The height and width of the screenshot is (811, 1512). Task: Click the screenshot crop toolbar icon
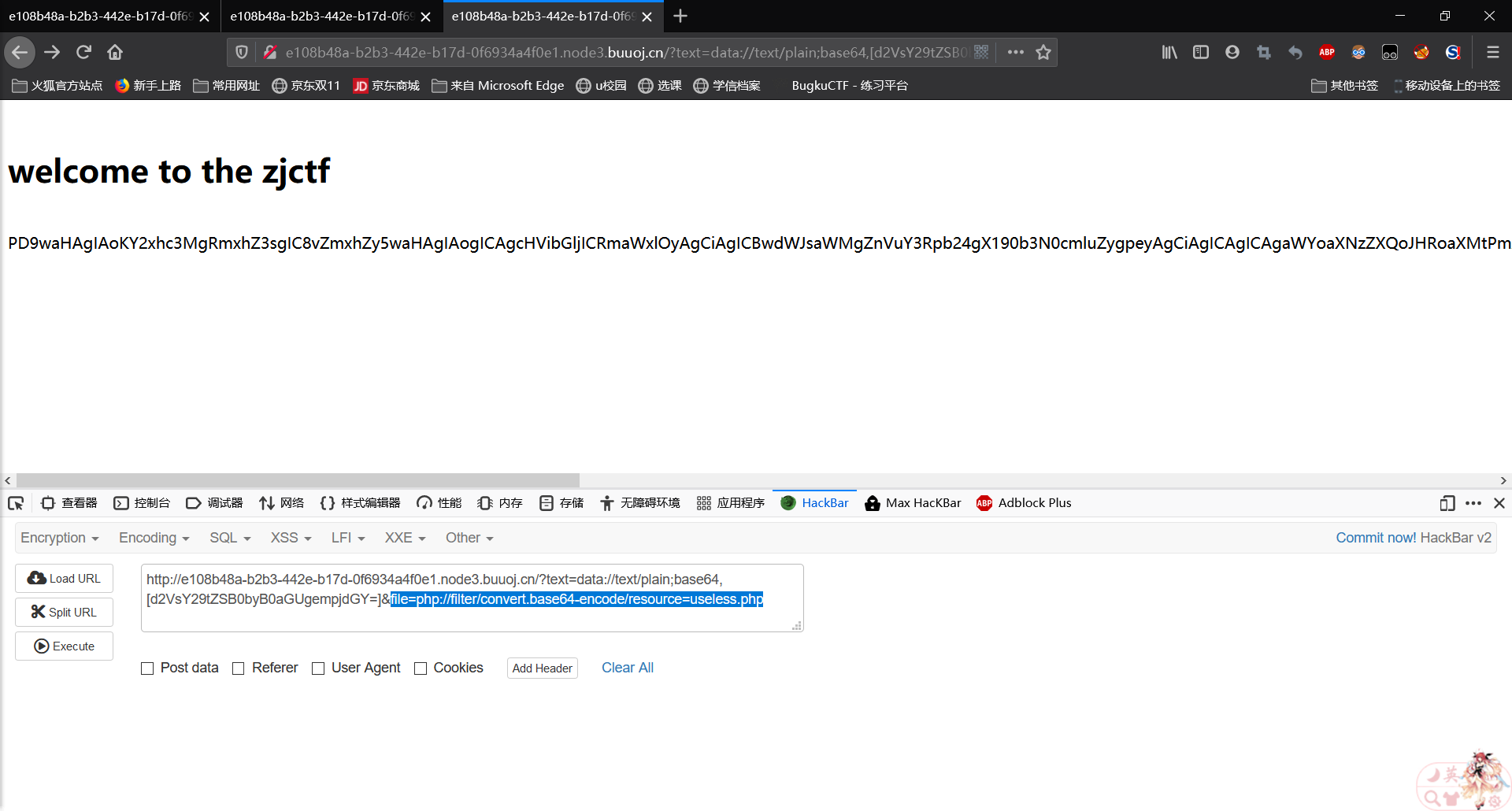pos(1264,52)
